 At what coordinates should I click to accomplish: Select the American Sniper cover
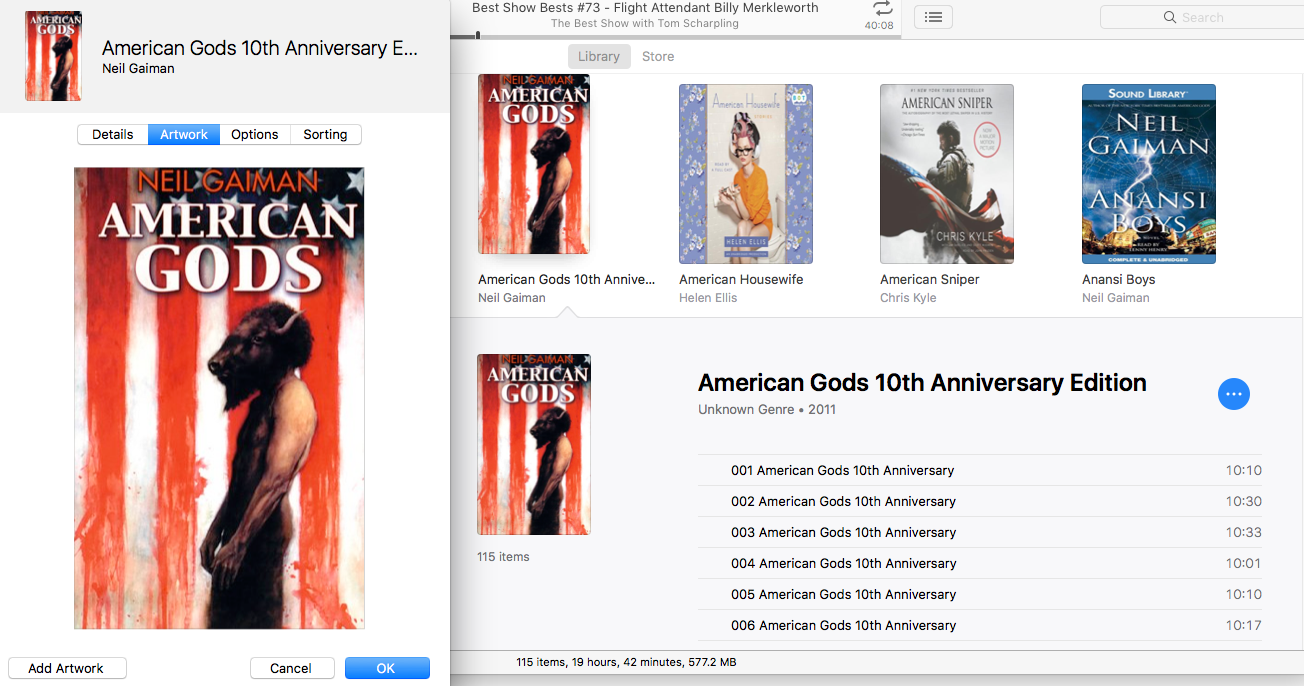pos(947,174)
